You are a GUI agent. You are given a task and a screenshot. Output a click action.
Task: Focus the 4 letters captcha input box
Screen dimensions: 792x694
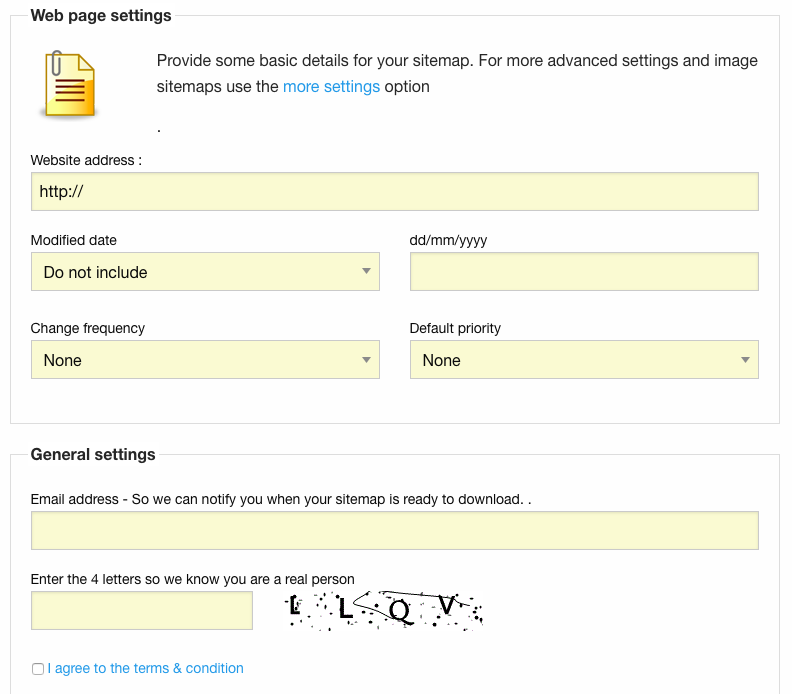(141, 611)
